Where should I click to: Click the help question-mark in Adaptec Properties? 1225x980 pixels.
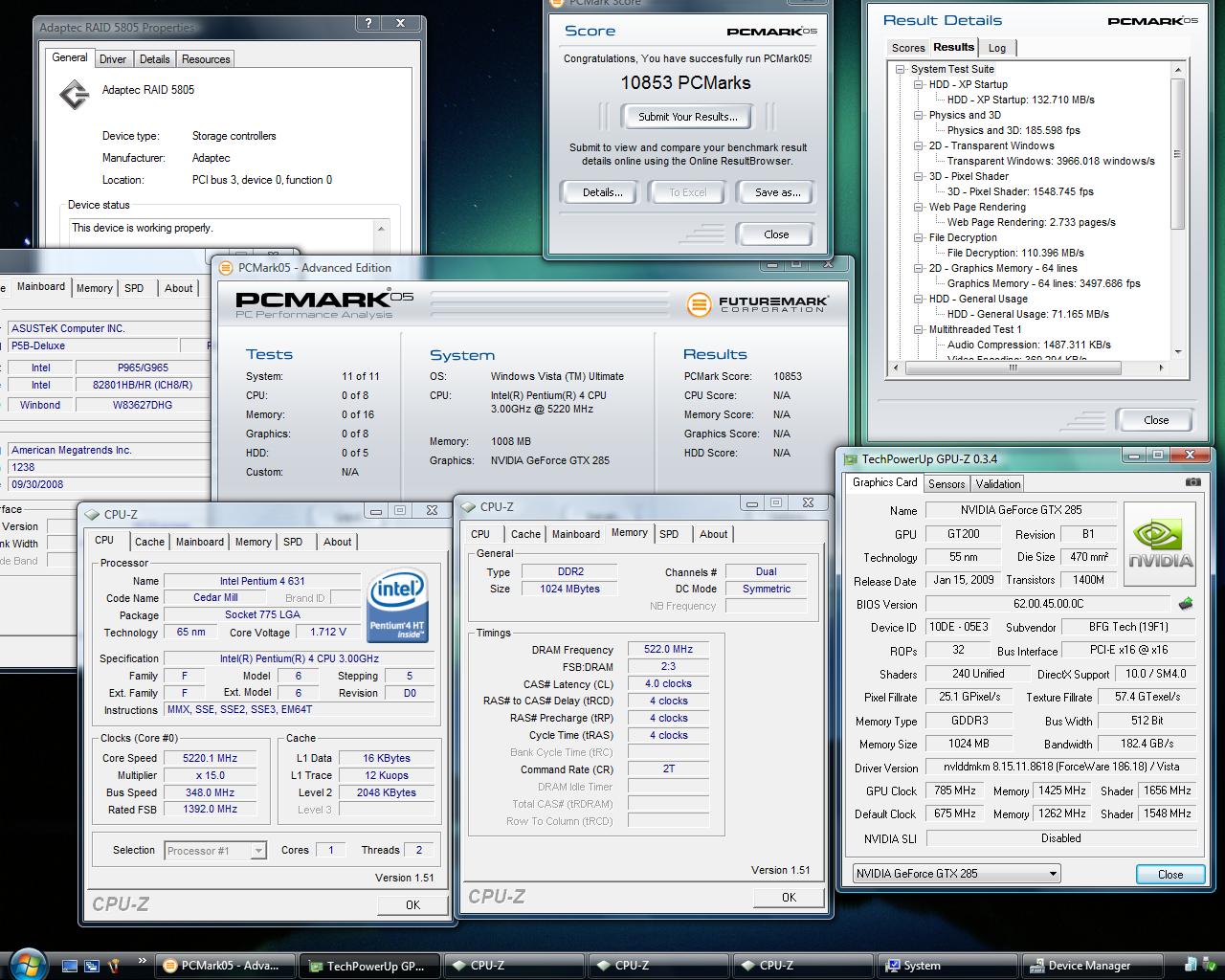[368, 23]
